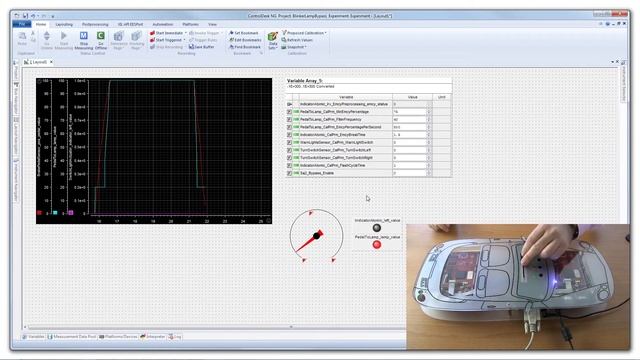Open the Log pane tab
The width and height of the screenshot is (640, 360).
pos(175,337)
